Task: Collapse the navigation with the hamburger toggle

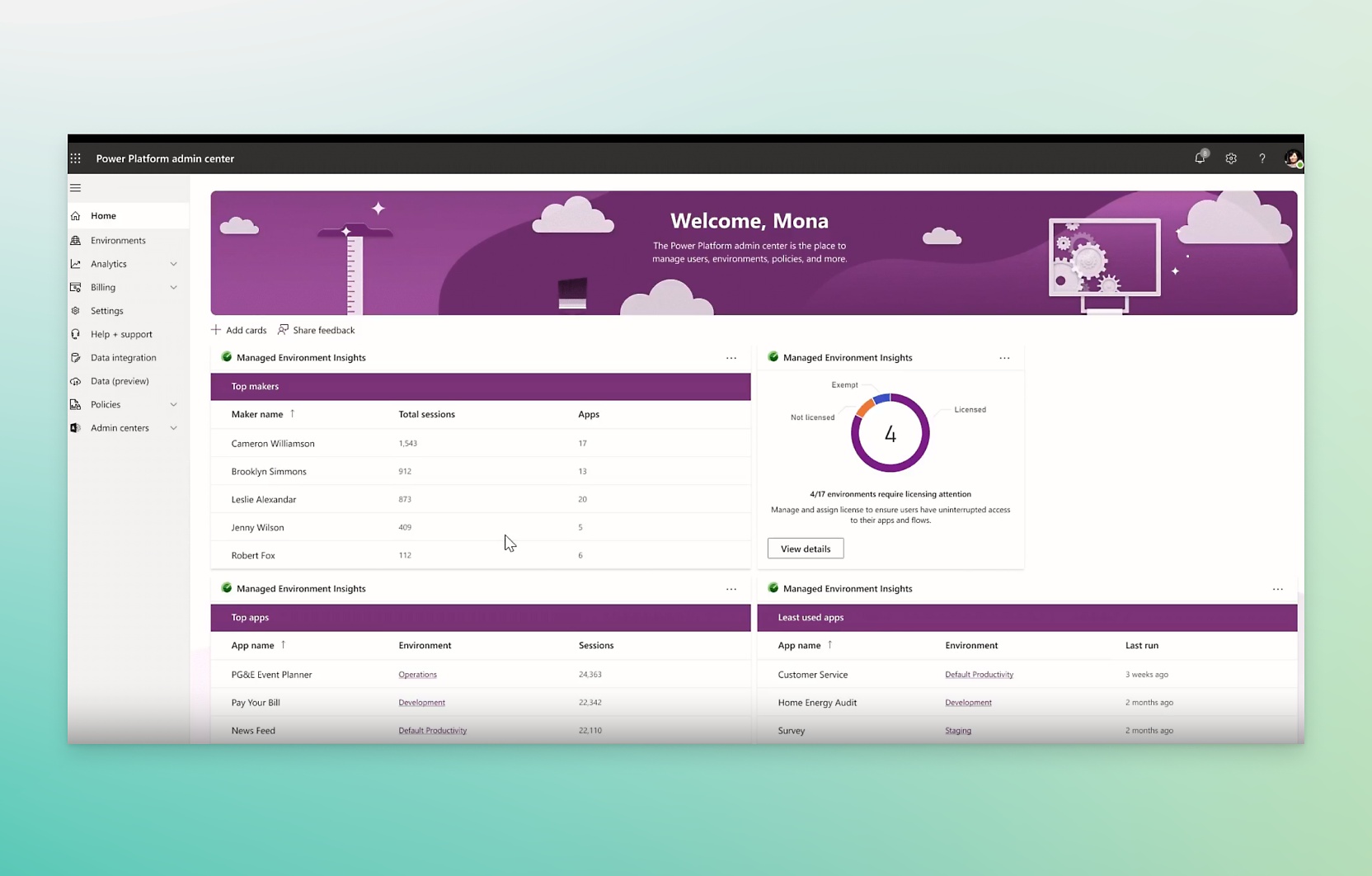Action: pos(75,187)
